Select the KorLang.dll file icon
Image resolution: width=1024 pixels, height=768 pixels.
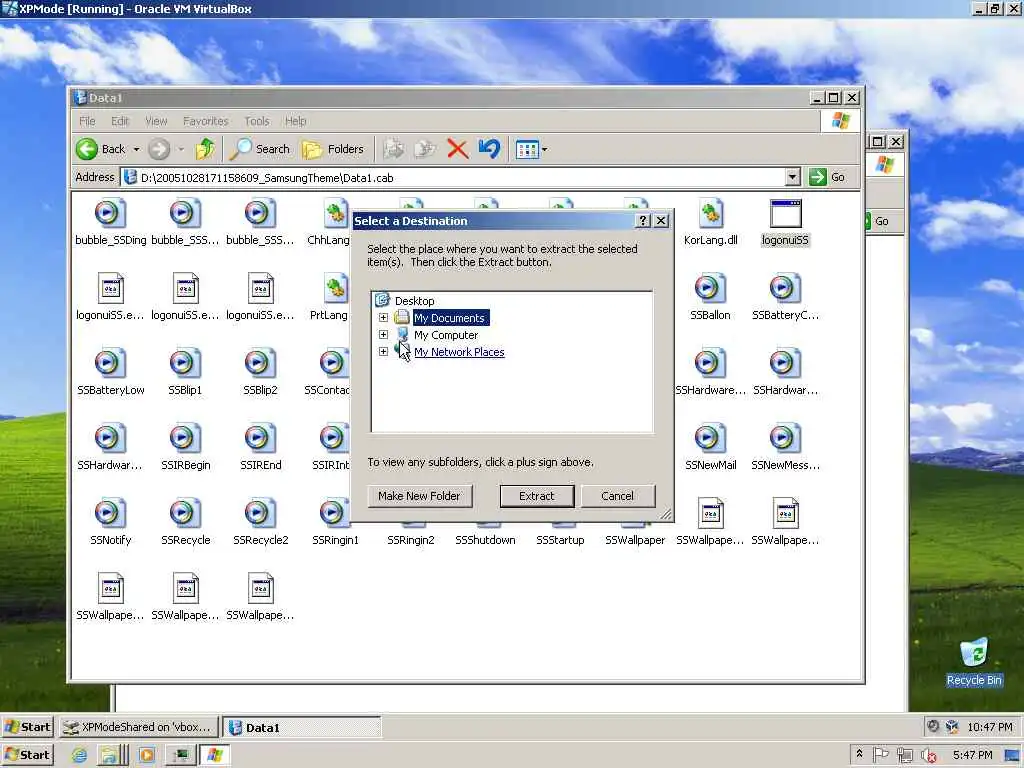[x=711, y=223]
